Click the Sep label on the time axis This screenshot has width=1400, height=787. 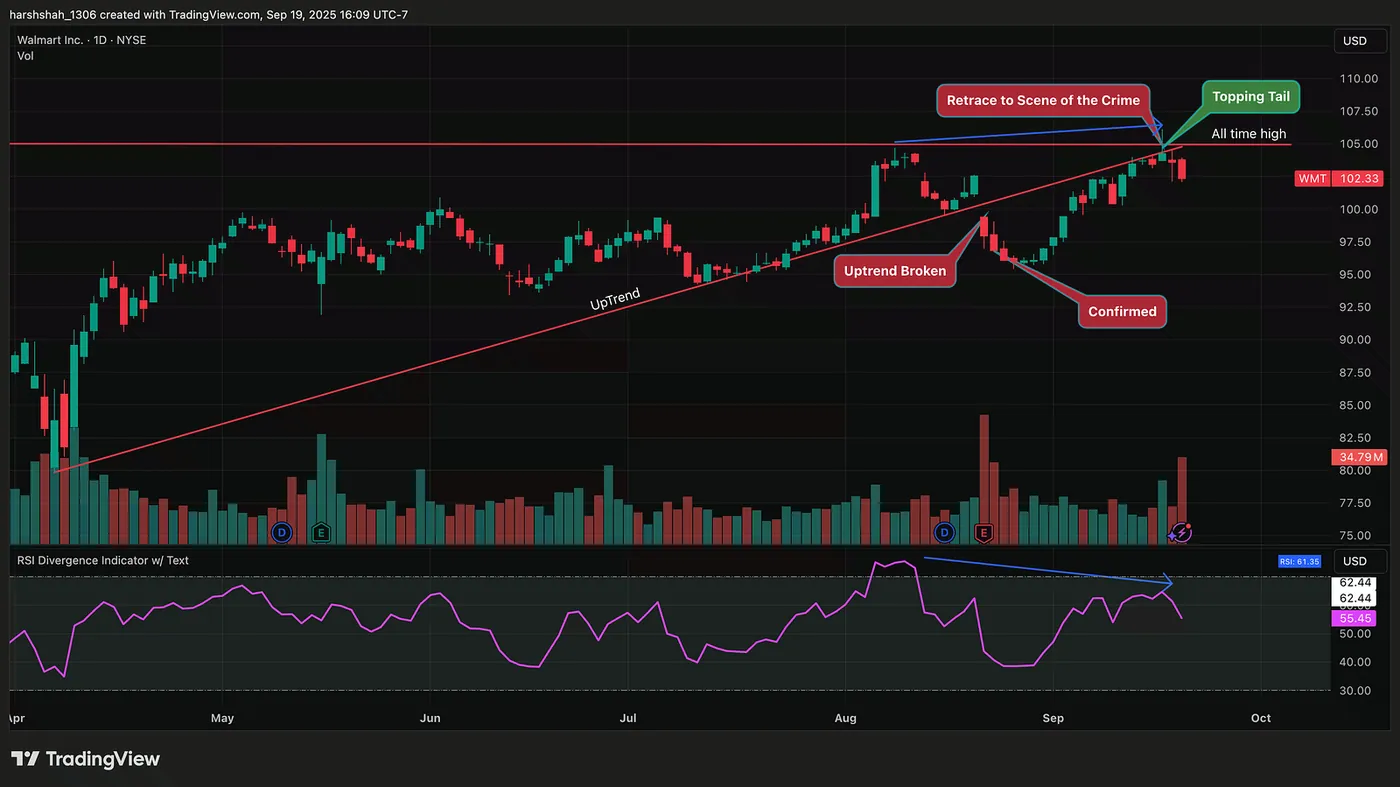coord(1053,718)
